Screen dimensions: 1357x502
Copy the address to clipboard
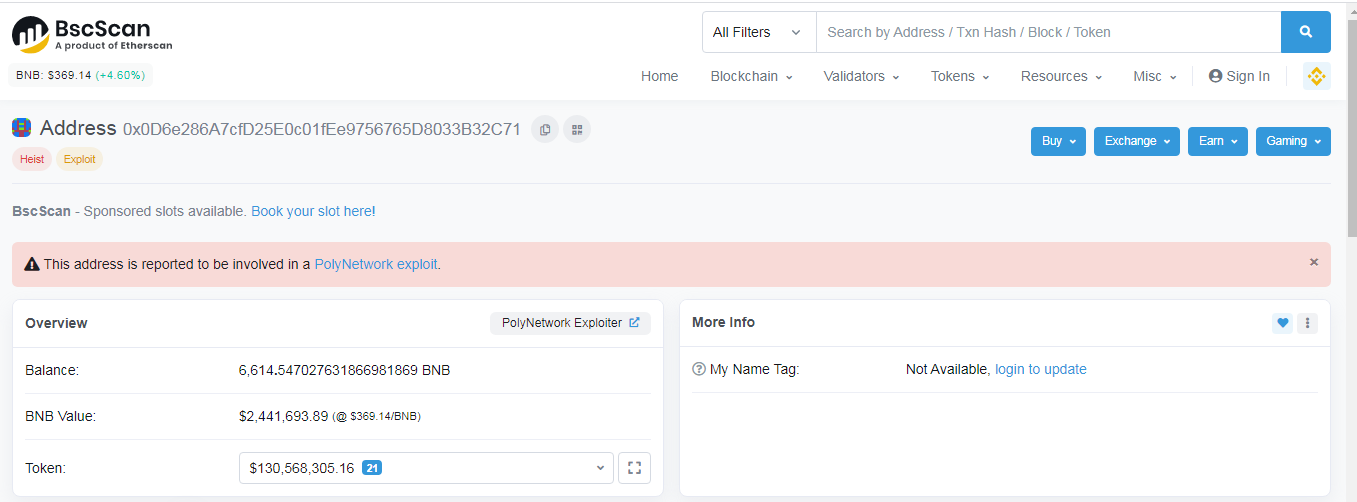tap(545, 129)
